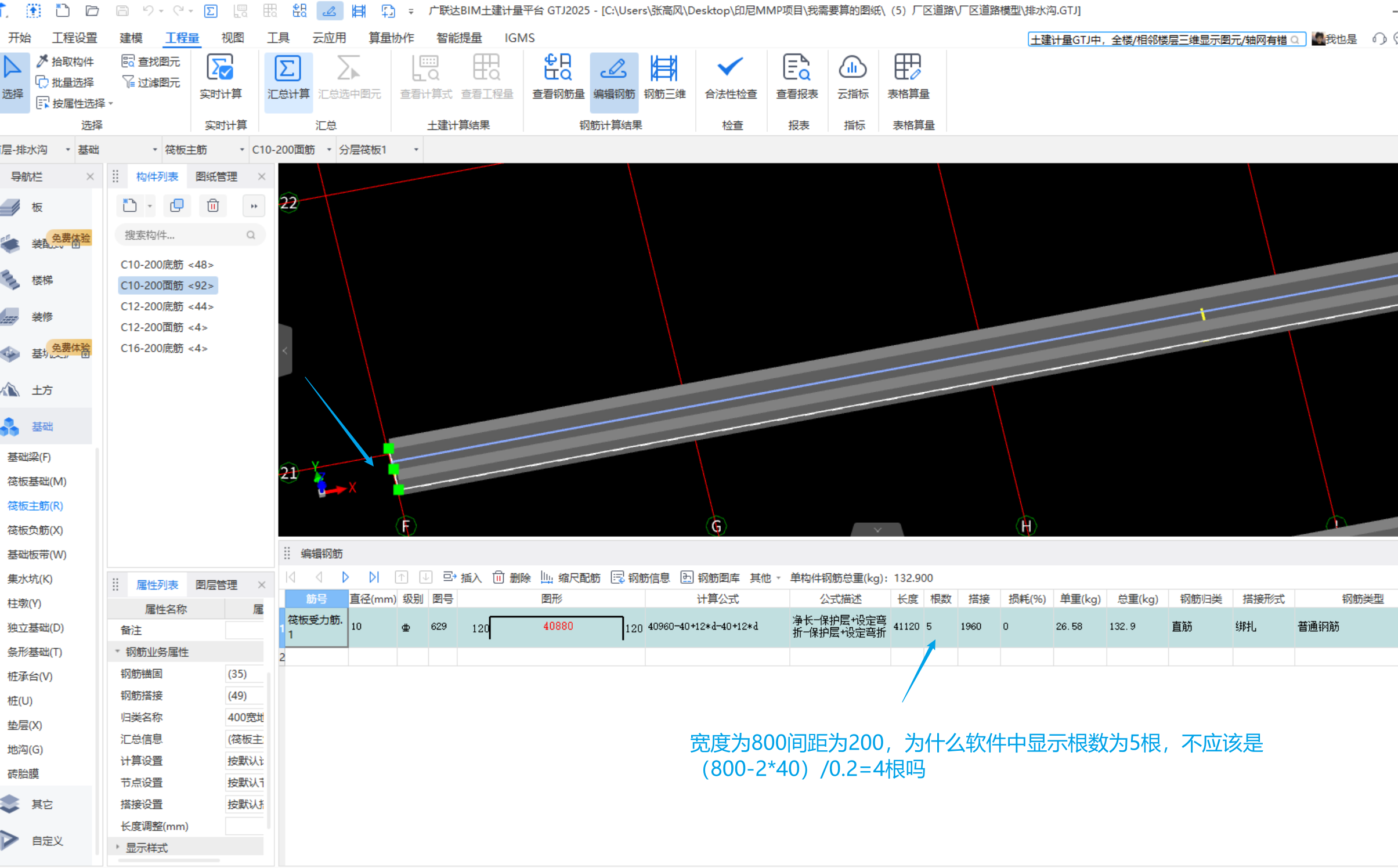Open the 开始 ribbon tab
1398x868 pixels.
(x=19, y=38)
